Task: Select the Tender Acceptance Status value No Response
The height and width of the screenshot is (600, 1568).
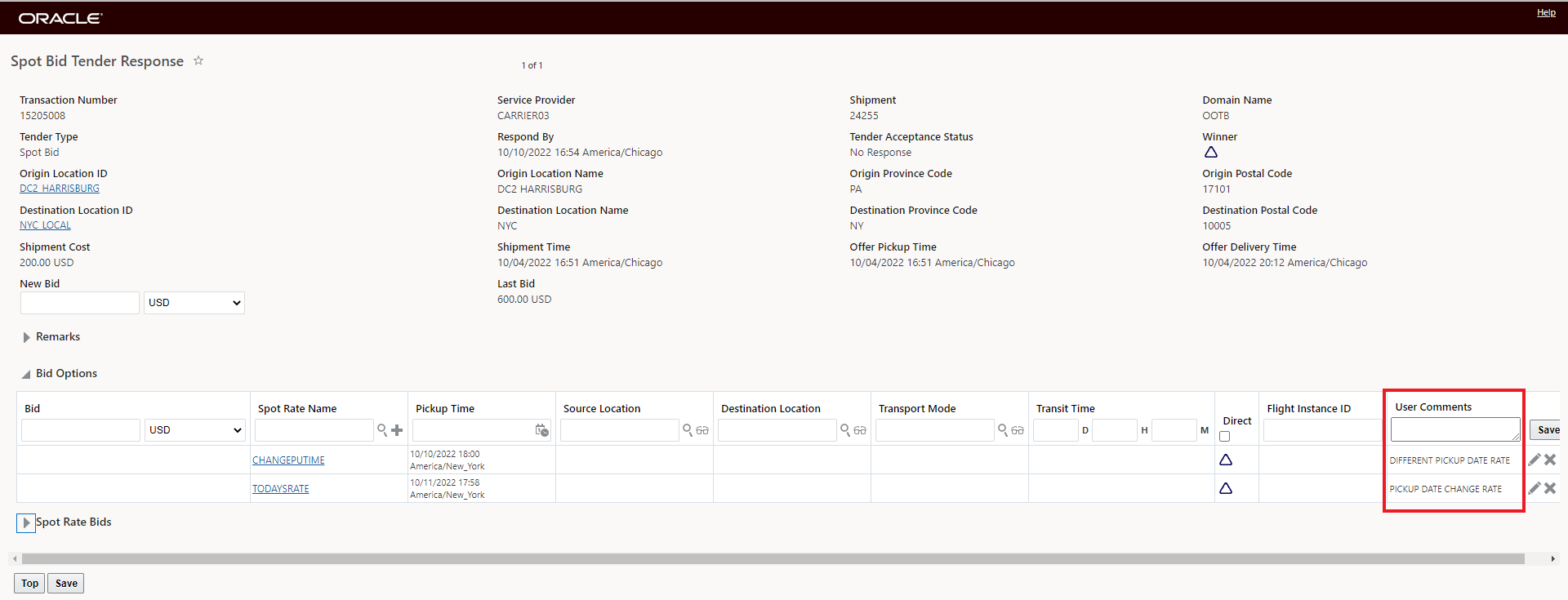Action: (880, 153)
